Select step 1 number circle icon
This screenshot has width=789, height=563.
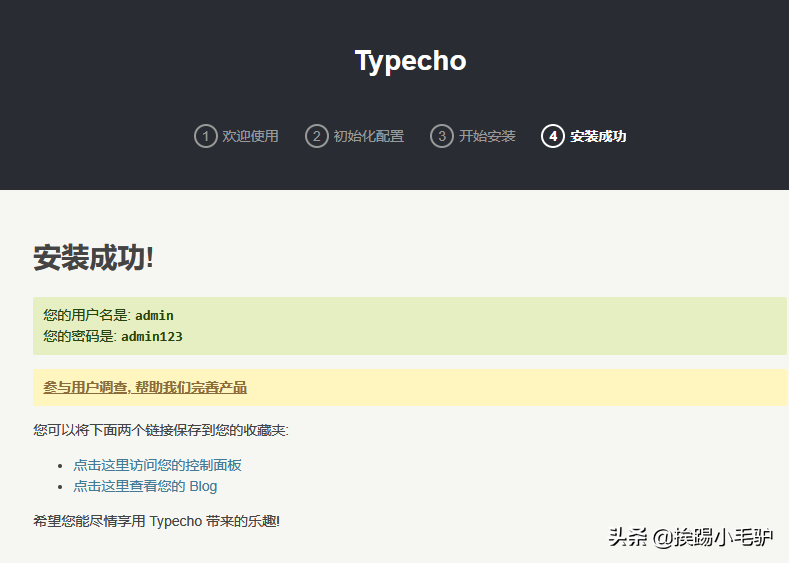coord(205,136)
